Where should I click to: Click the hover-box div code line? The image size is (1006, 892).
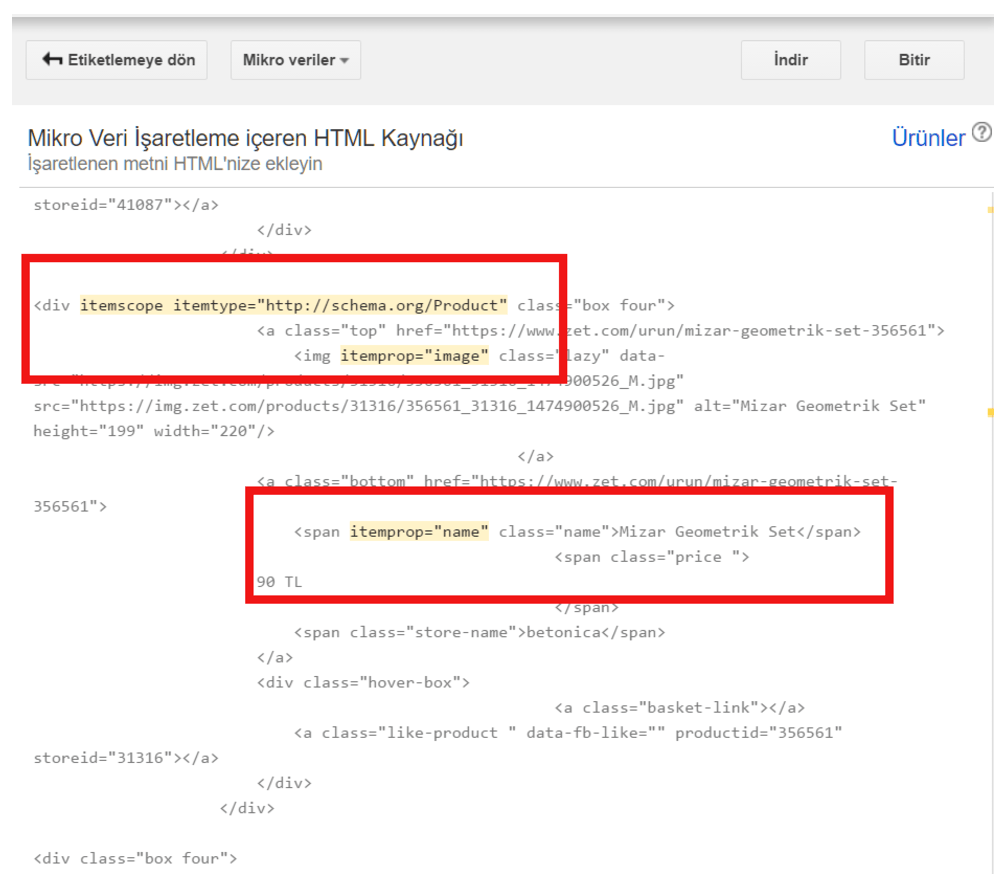coord(363,683)
